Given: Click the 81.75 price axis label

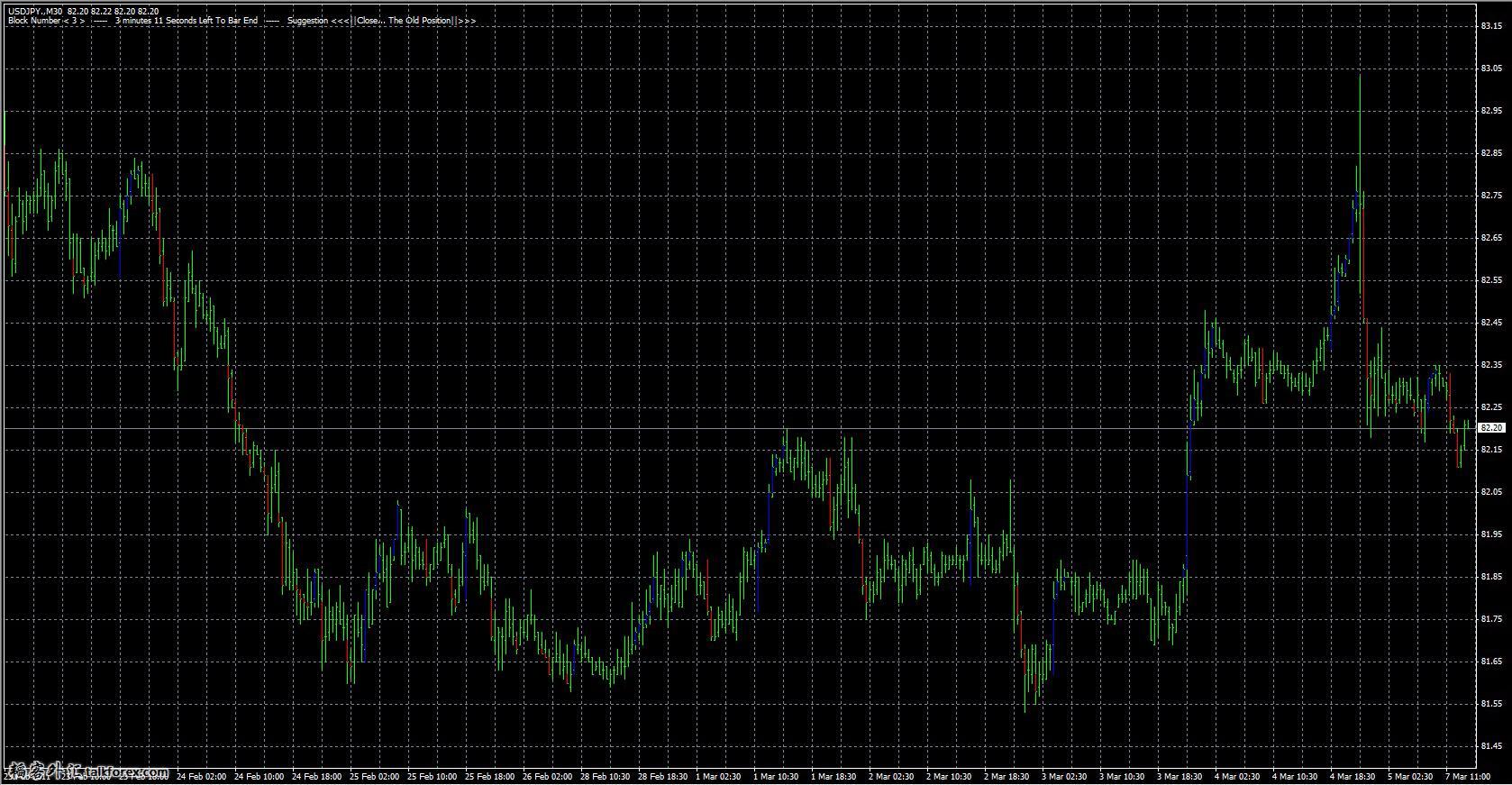Looking at the screenshot, I should (x=1490, y=619).
